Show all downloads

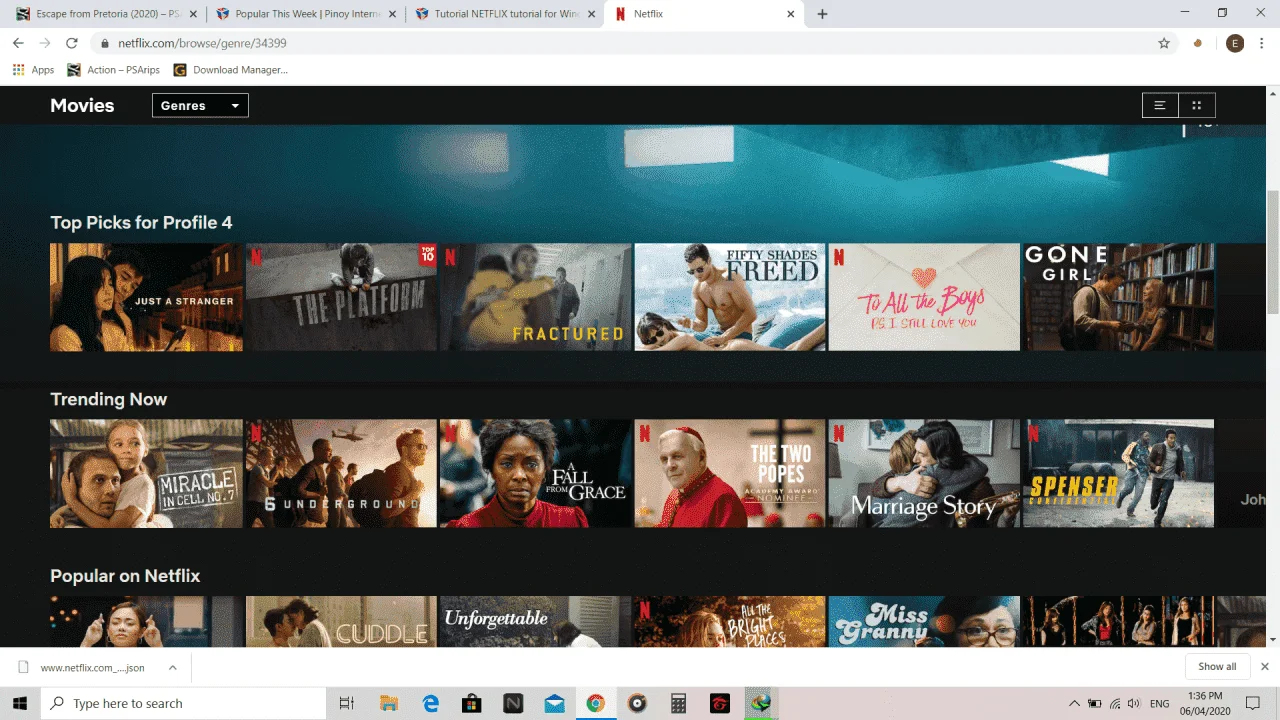(1217, 667)
